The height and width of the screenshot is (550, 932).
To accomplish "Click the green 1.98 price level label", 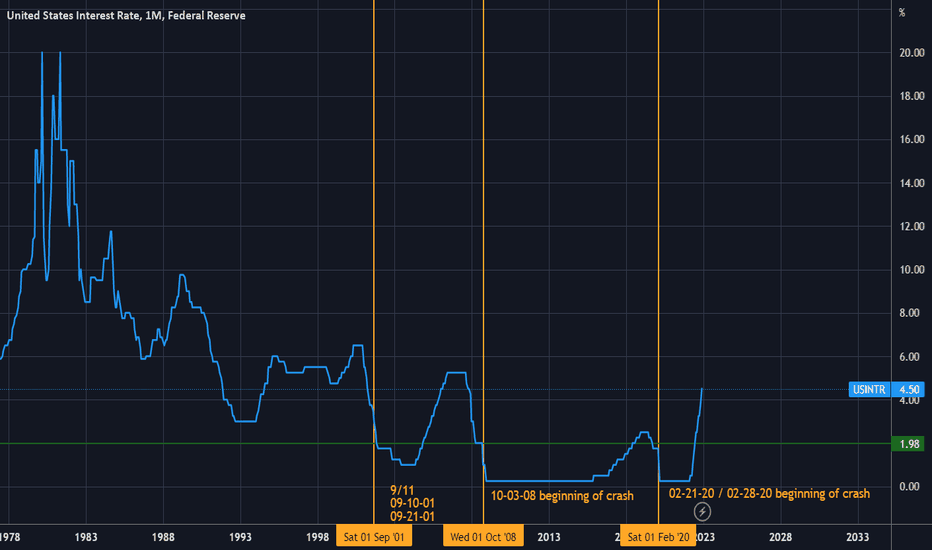I will (x=909, y=444).
